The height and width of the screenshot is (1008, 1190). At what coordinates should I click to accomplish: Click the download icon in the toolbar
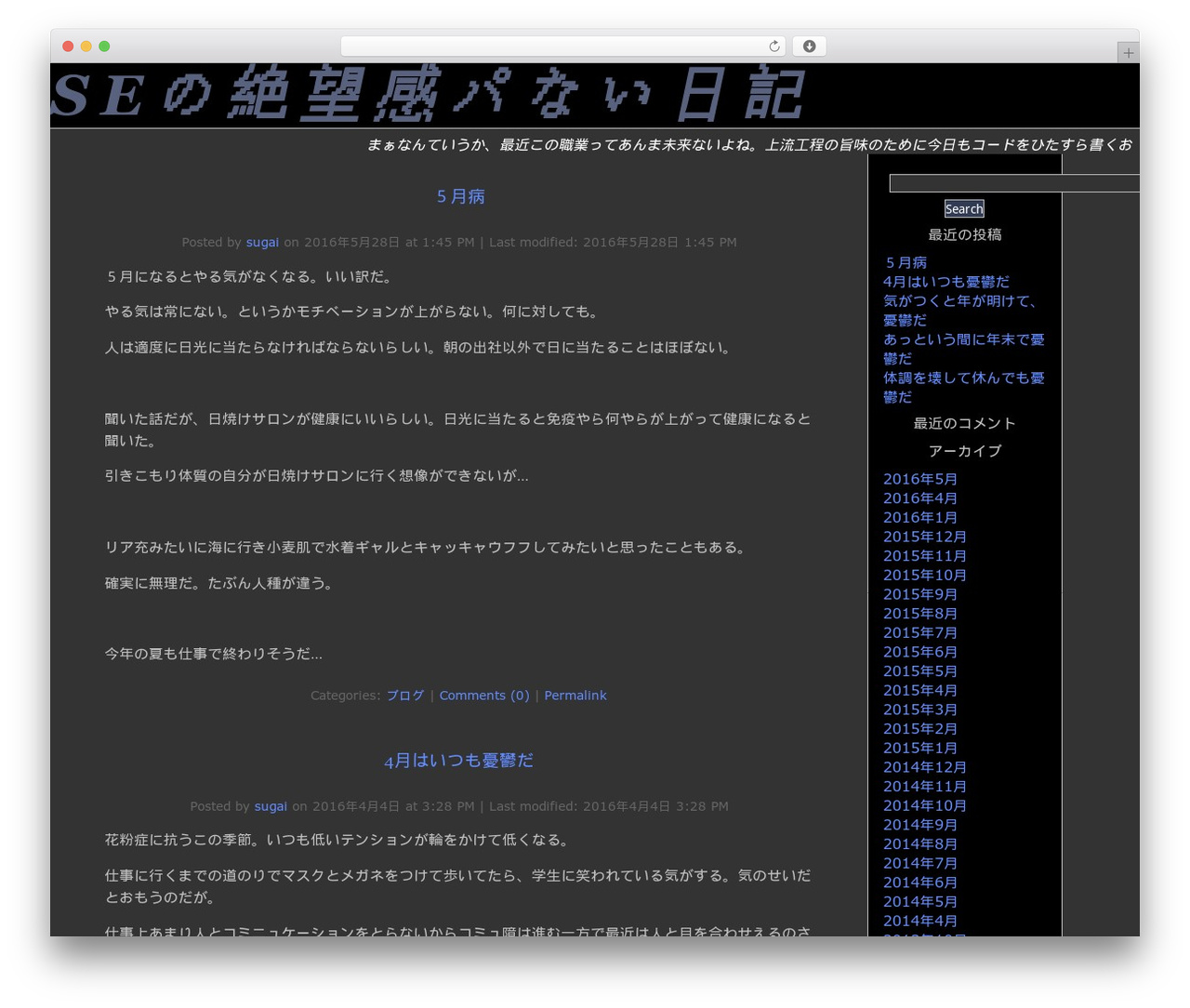coord(810,46)
